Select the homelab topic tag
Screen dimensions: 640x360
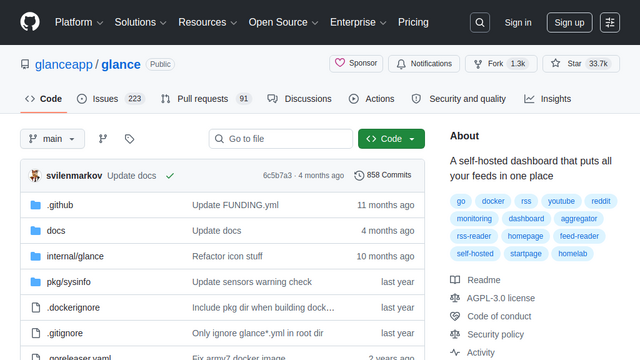pos(573,254)
